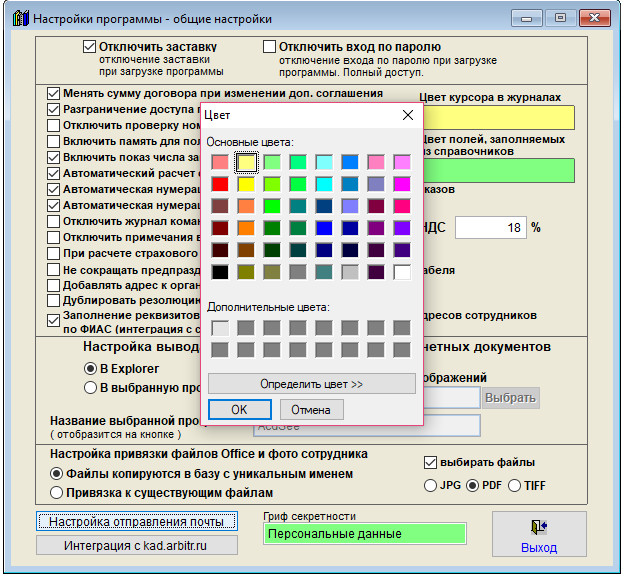The image size is (624, 578).
Task: Click Отмена to cancel color selection
Action: click(311, 409)
